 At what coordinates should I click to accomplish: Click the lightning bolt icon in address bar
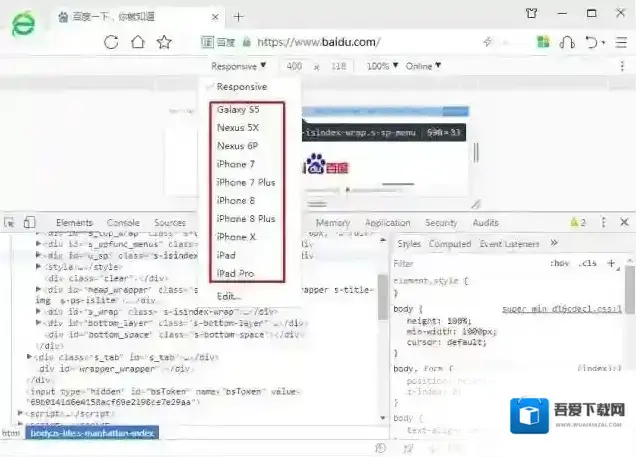pos(487,42)
